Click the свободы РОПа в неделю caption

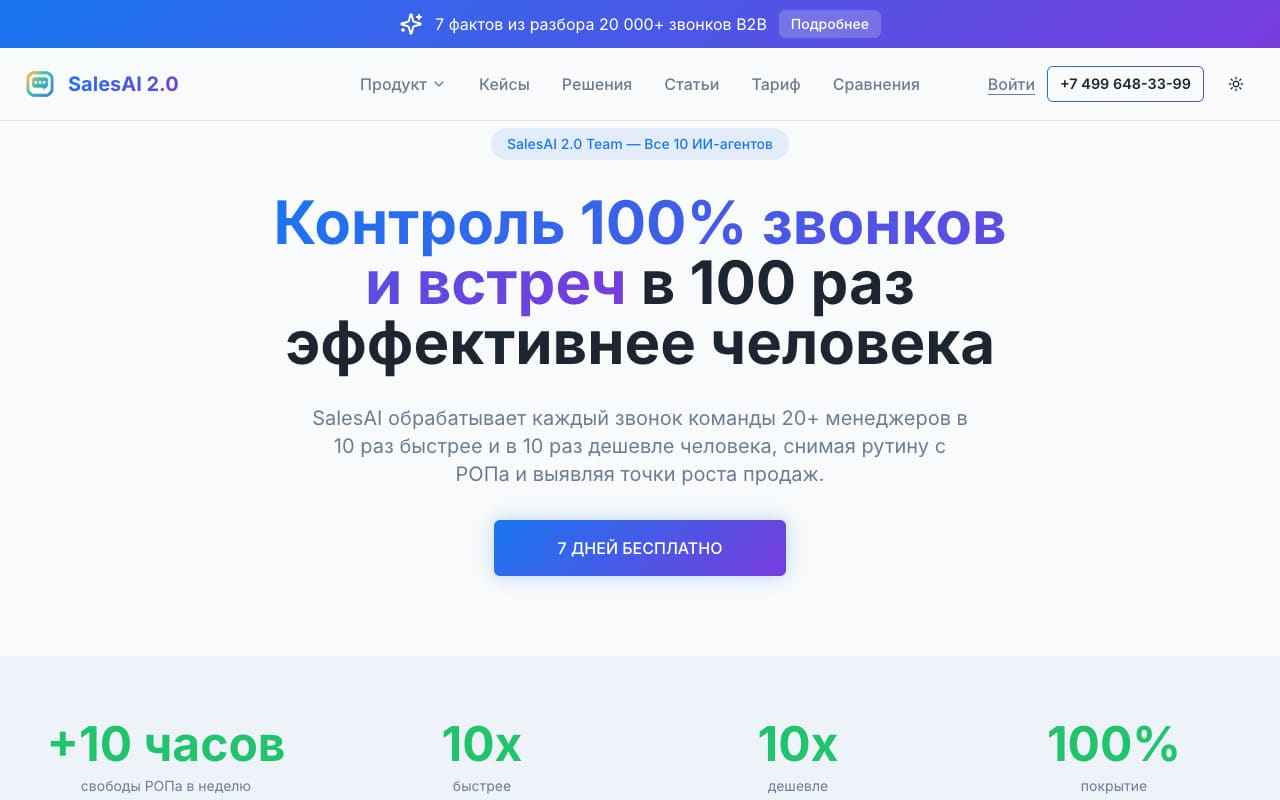(166, 786)
